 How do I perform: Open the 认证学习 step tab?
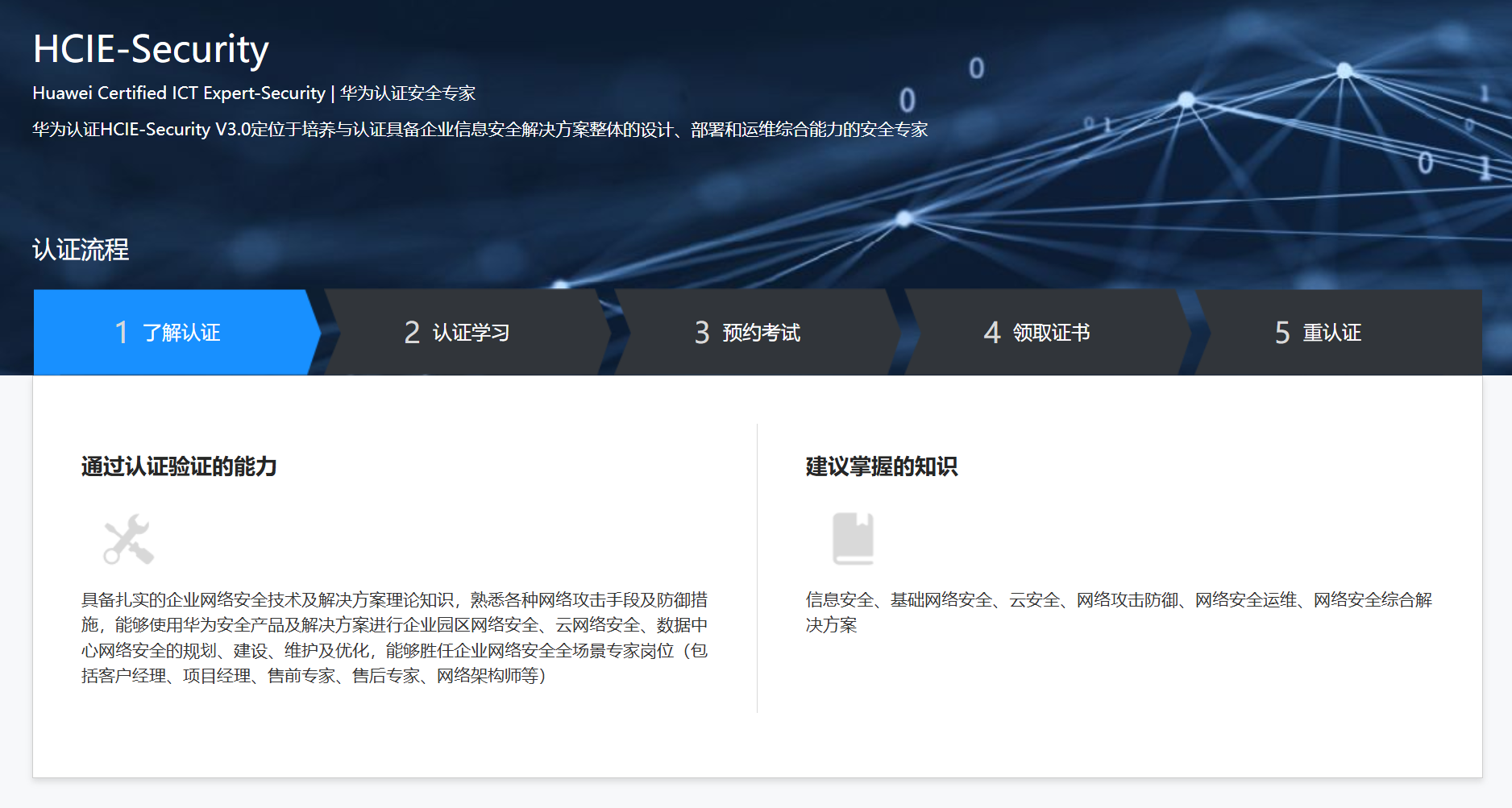467,332
